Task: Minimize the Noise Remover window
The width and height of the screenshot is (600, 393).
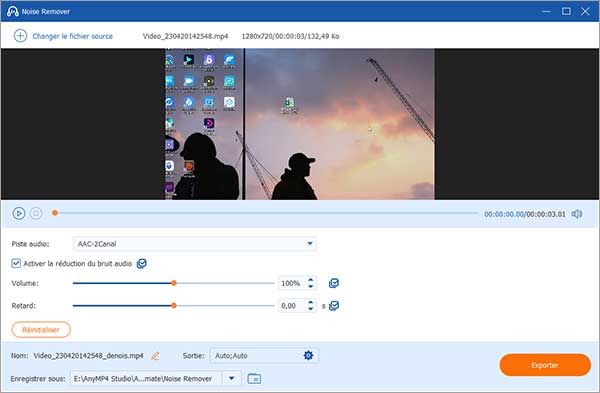Action: click(546, 11)
